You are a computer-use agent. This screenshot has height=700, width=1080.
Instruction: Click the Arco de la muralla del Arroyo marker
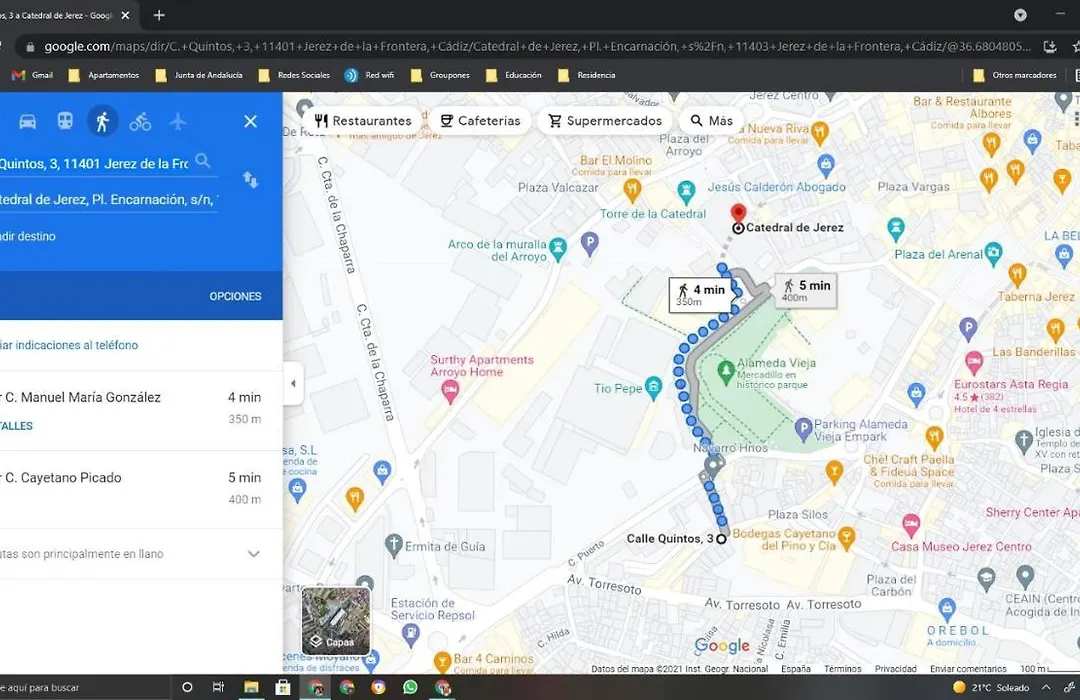click(x=558, y=248)
